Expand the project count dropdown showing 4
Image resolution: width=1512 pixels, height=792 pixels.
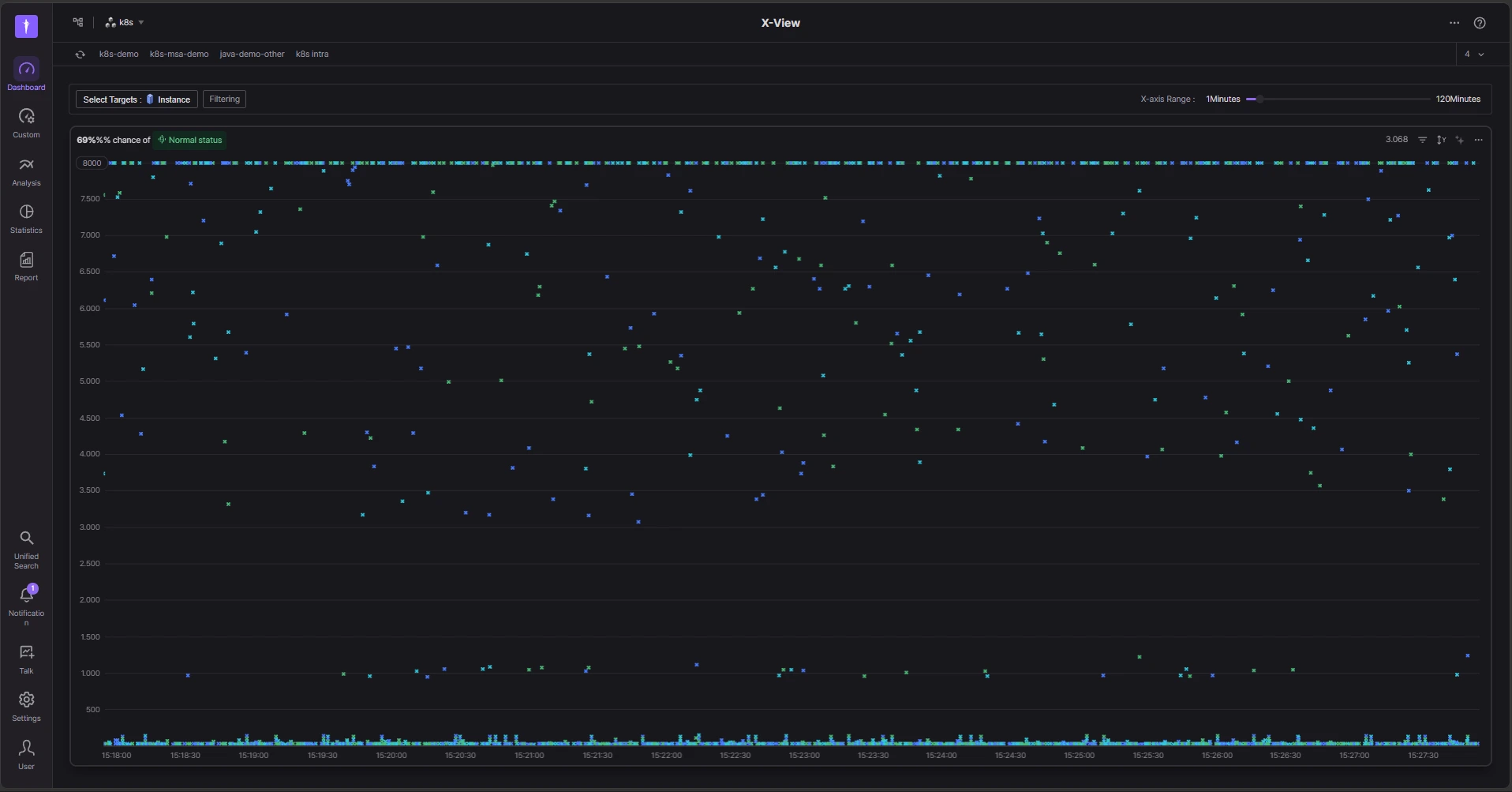1474,54
